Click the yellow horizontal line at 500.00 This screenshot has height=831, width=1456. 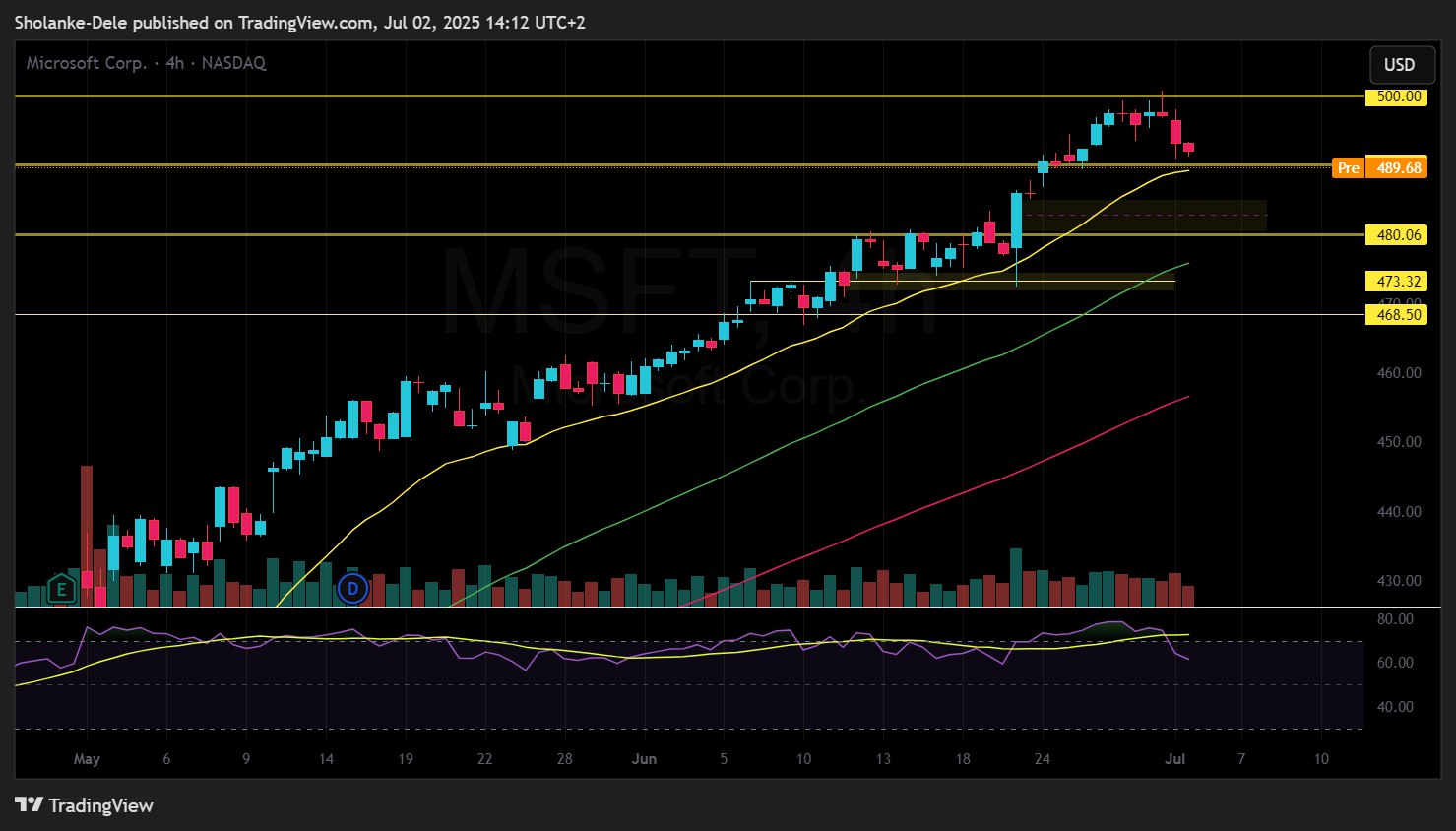point(689,96)
